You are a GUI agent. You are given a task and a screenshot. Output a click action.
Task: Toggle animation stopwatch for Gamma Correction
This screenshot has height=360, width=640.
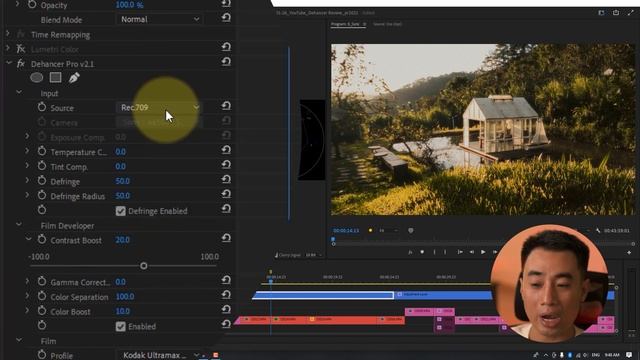click(42, 281)
